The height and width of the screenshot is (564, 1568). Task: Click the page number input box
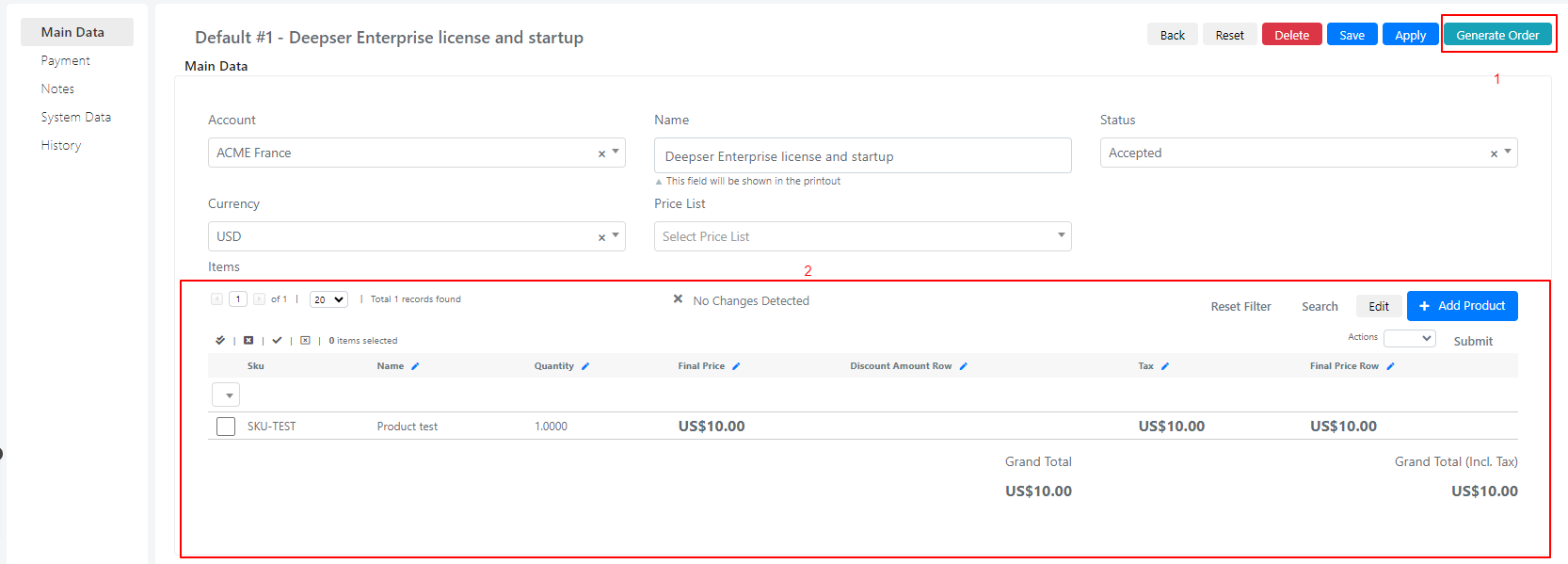tap(237, 299)
